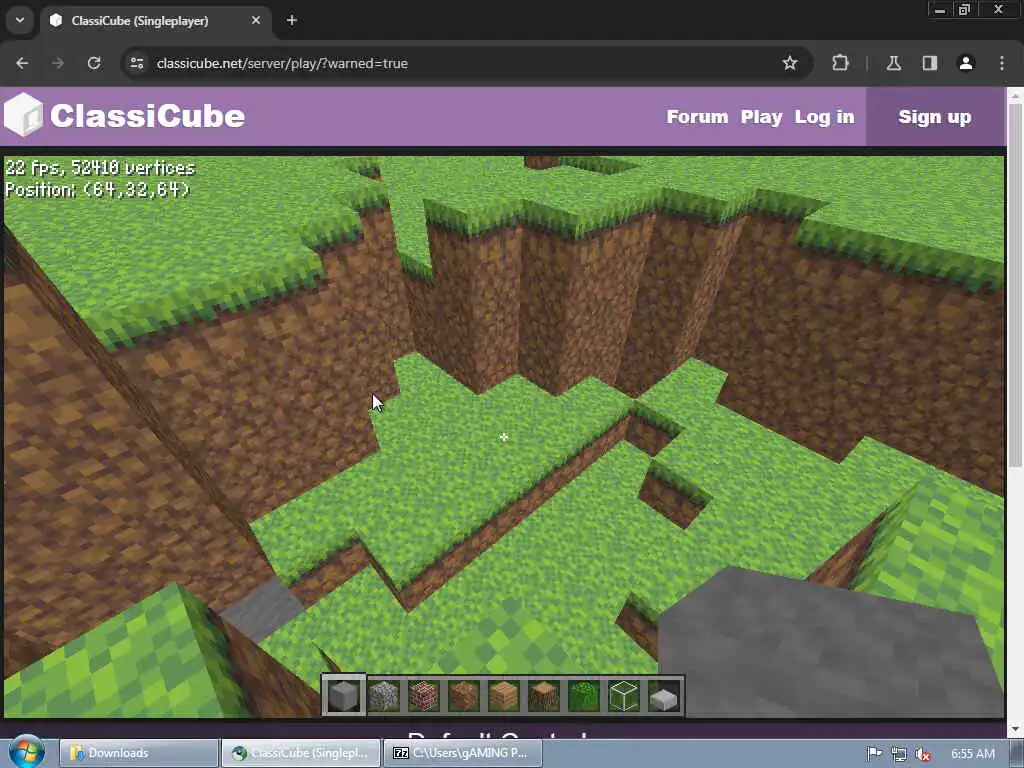Click the Show desktop button
The height and width of the screenshot is (768, 1024).
[x=1018, y=753]
